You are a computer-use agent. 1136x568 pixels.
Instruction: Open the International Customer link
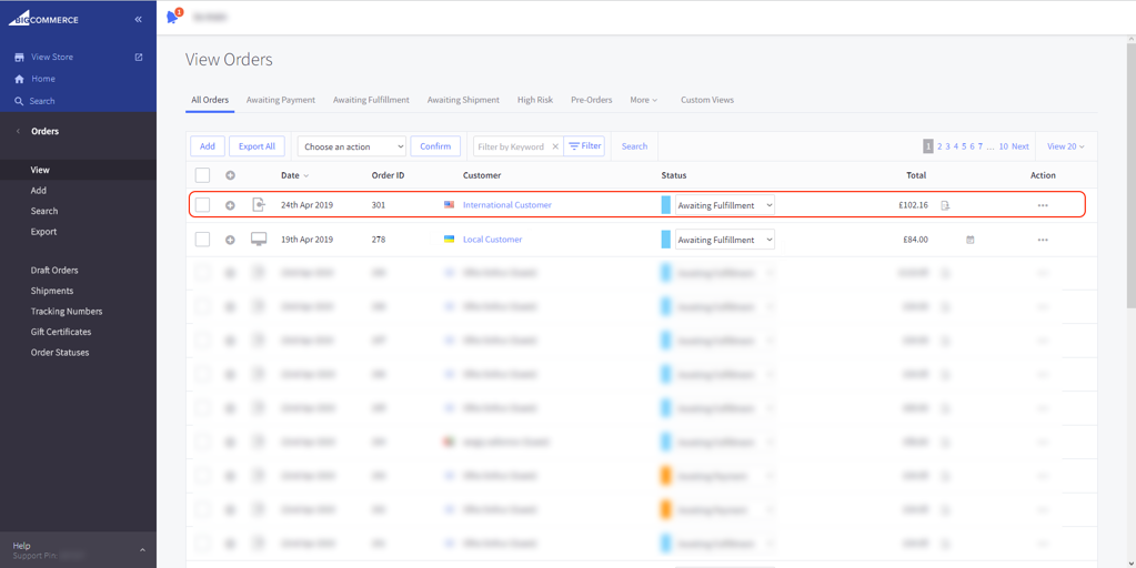click(507, 205)
